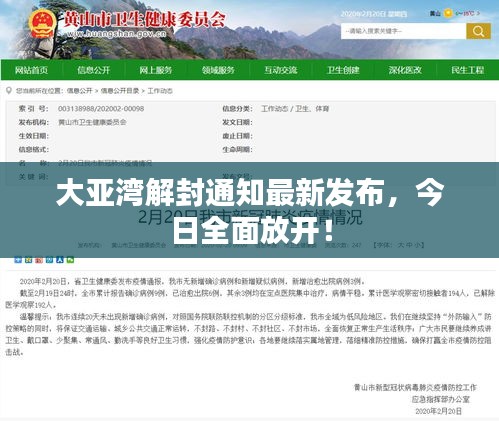Click the 2月20日我市新冠肺炎疫情情况 name value
This screenshot has width=499, height=421.
[x=105, y=163]
